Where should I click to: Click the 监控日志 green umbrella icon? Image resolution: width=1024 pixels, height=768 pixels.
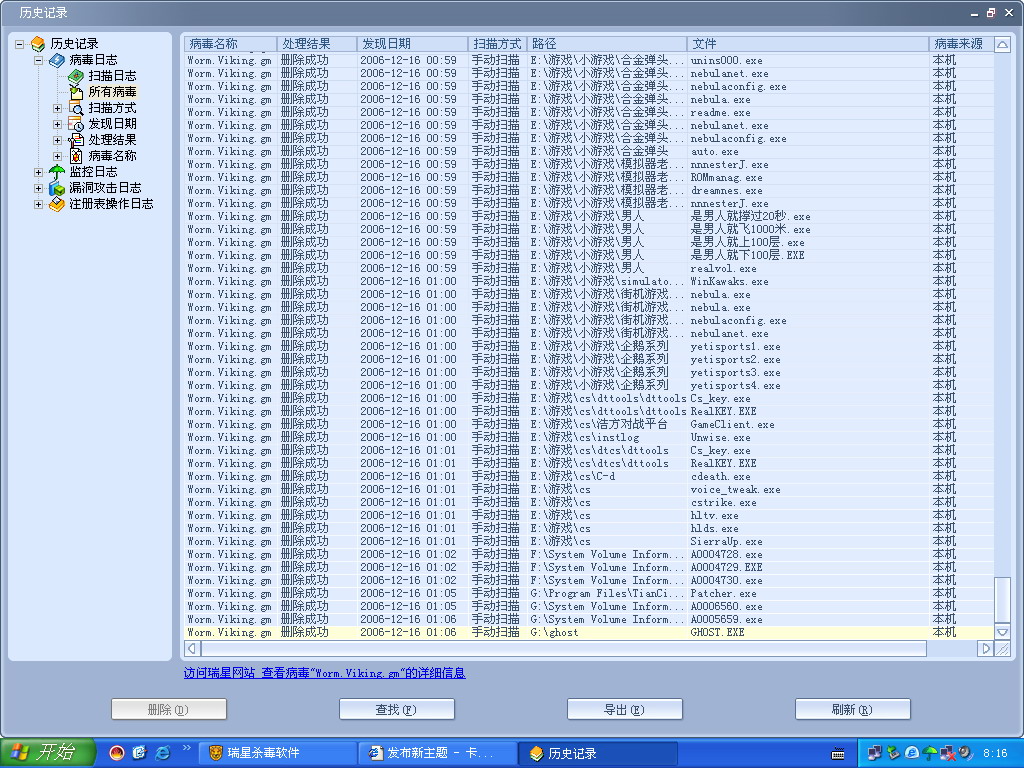tap(57, 172)
